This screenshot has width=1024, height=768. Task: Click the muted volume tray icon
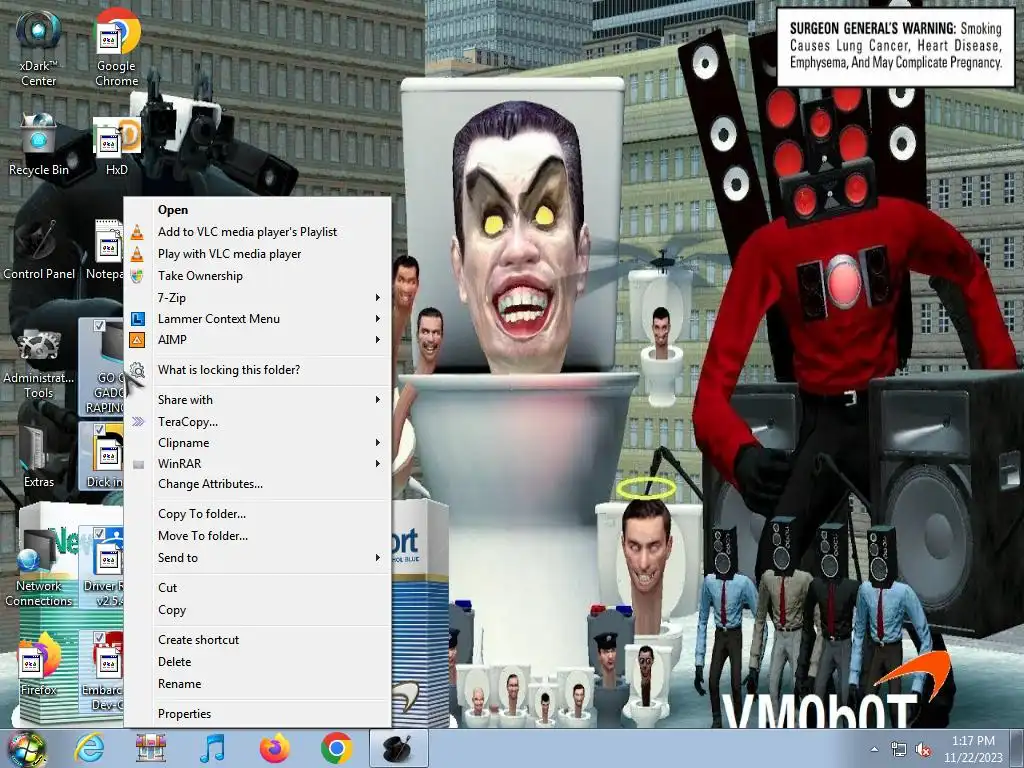(x=923, y=750)
